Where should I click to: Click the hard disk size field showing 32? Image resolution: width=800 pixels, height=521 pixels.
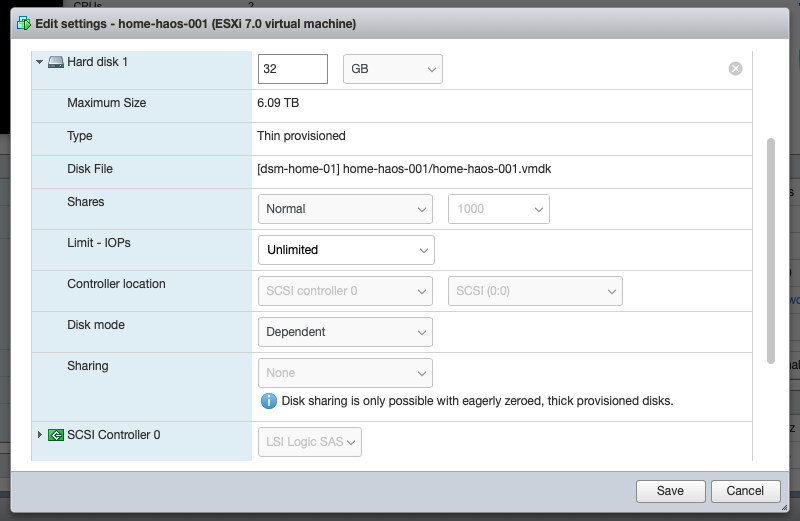click(292, 69)
